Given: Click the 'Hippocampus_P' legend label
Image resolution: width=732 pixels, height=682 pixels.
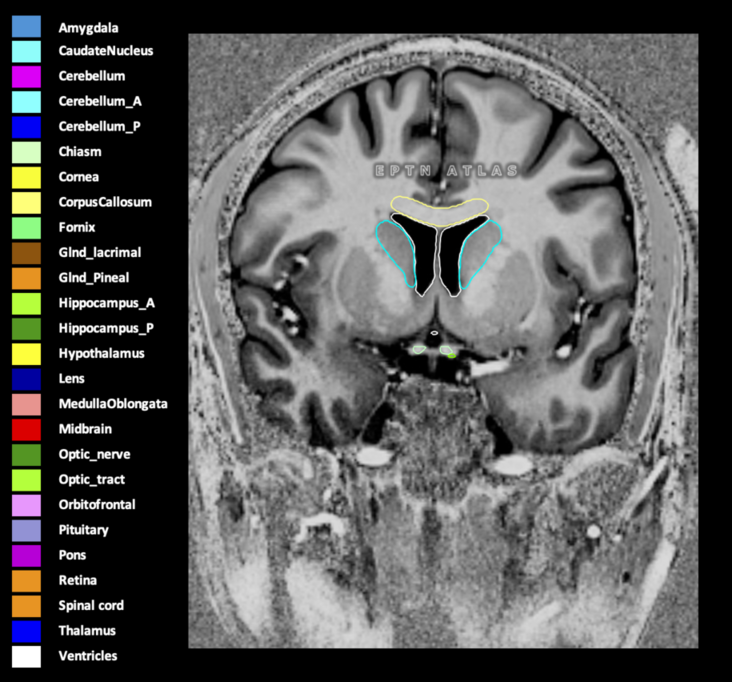Looking at the screenshot, I should (106, 329).
